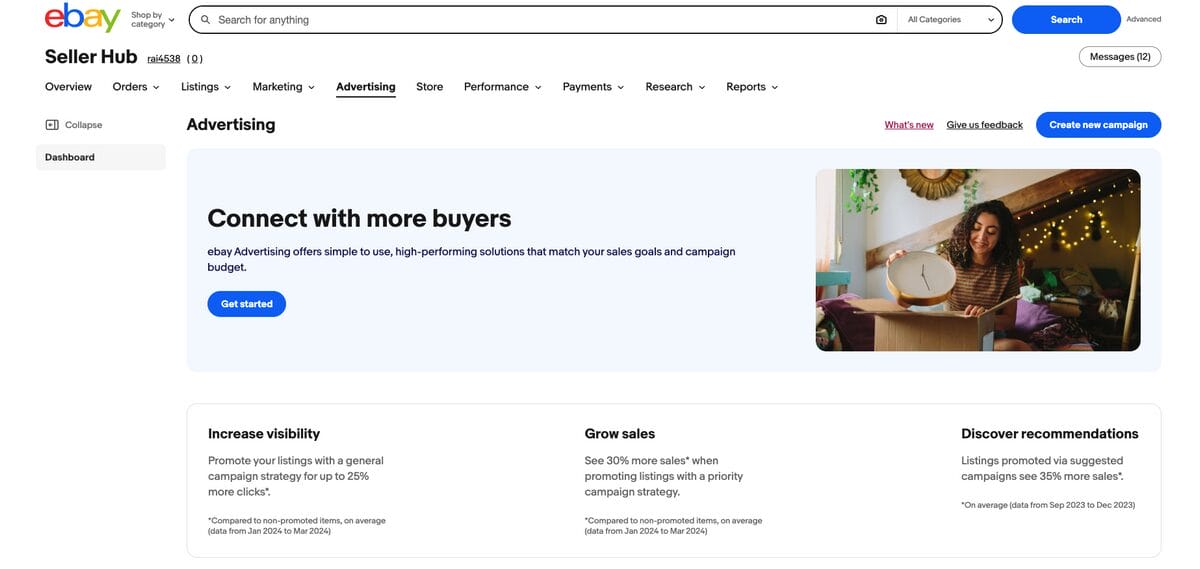This screenshot has width=1200, height=569.
Task: Open Advanced search link
Action: pos(1144,19)
